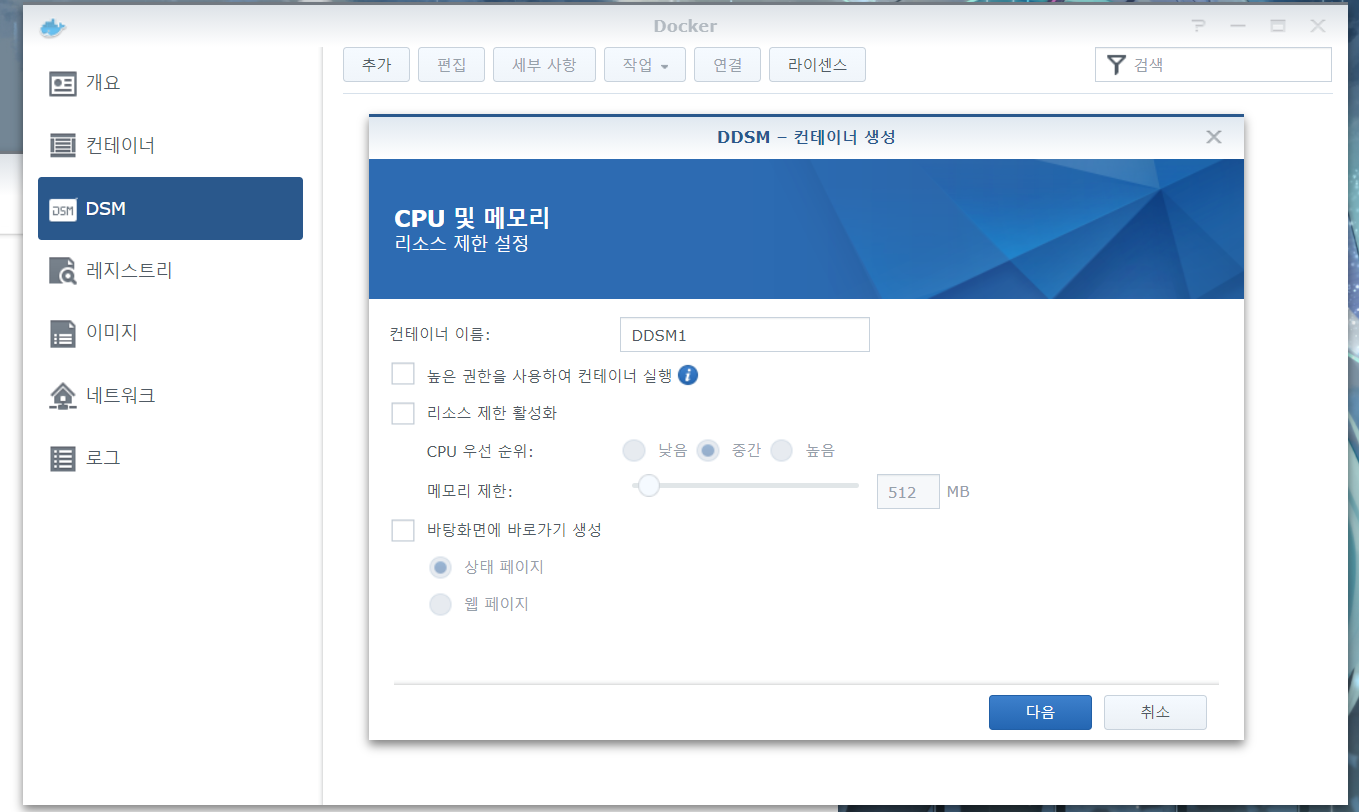Click the 다음 next button
The height and width of the screenshot is (812, 1359).
[1040, 712]
